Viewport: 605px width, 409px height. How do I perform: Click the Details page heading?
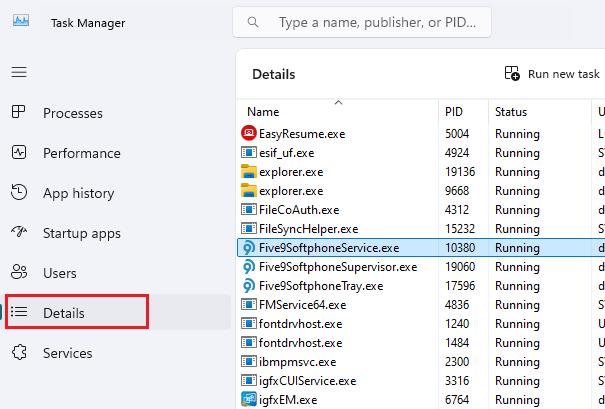coord(274,74)
